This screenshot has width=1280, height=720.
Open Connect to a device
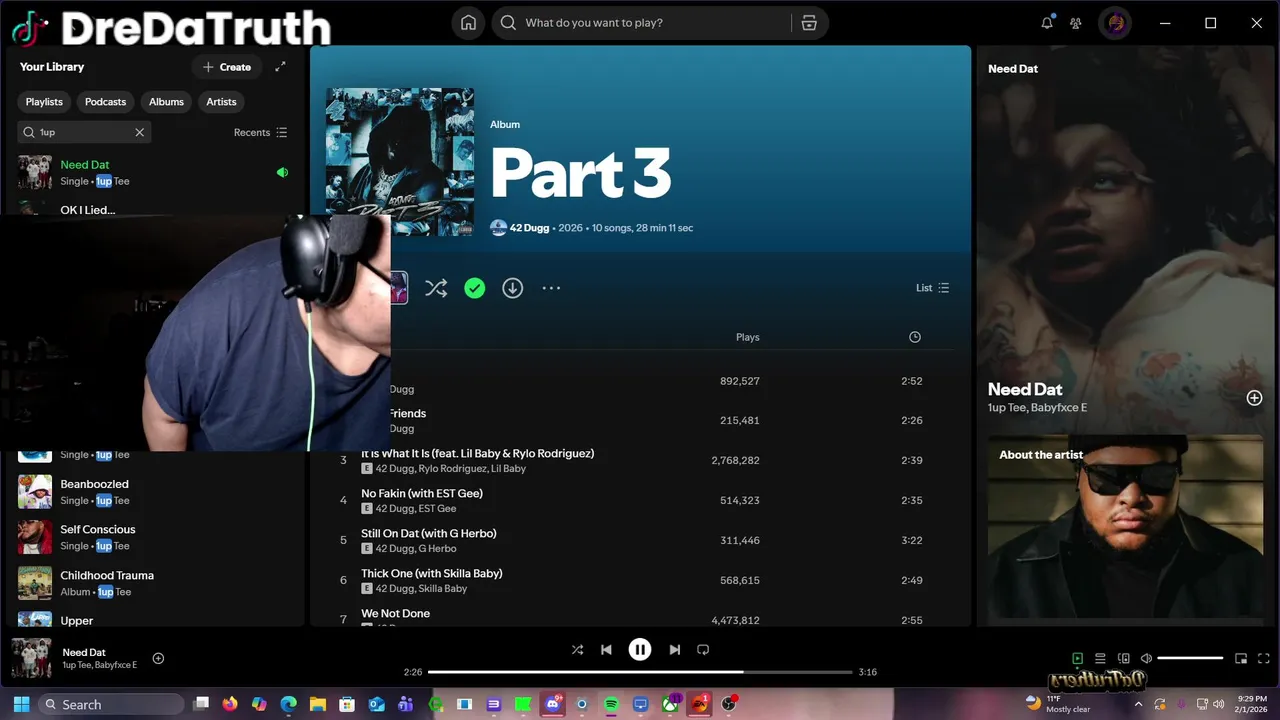(x=1123, y=658)
